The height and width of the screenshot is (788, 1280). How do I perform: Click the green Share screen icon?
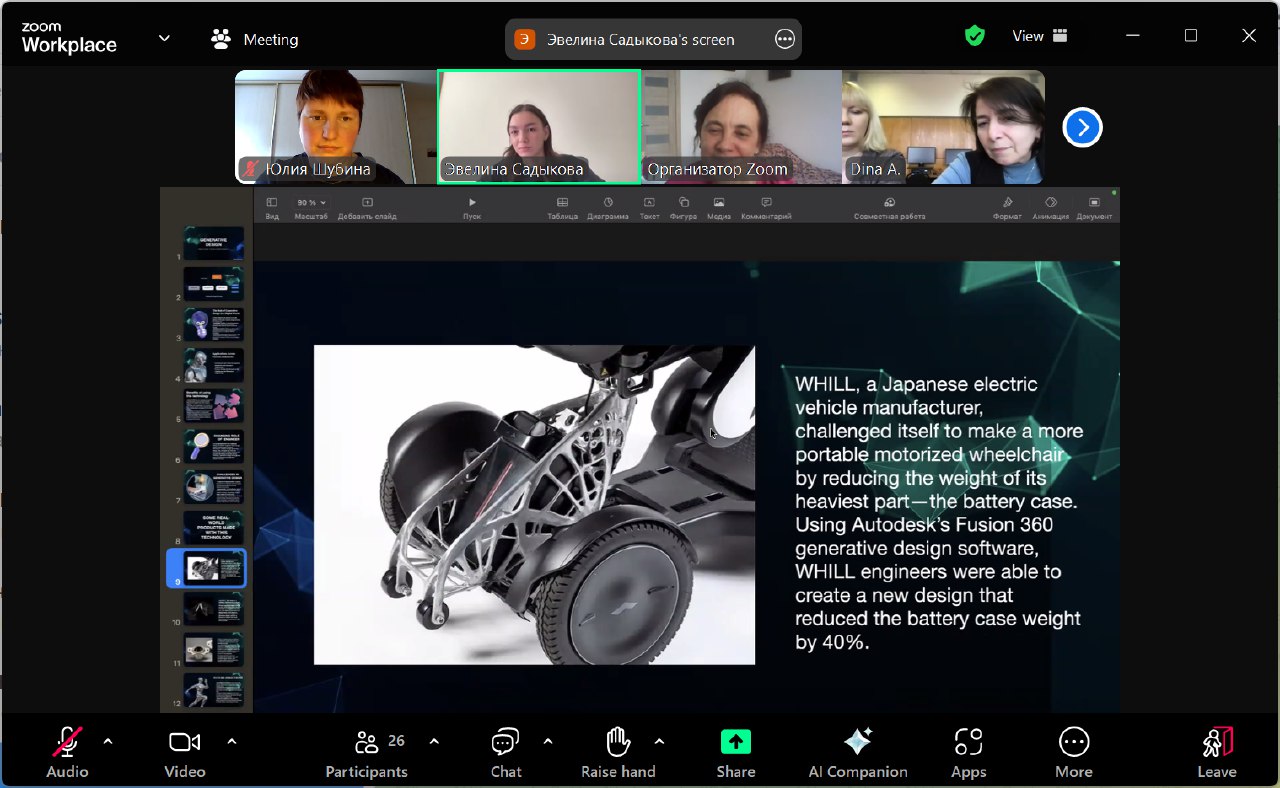point(735,742)
